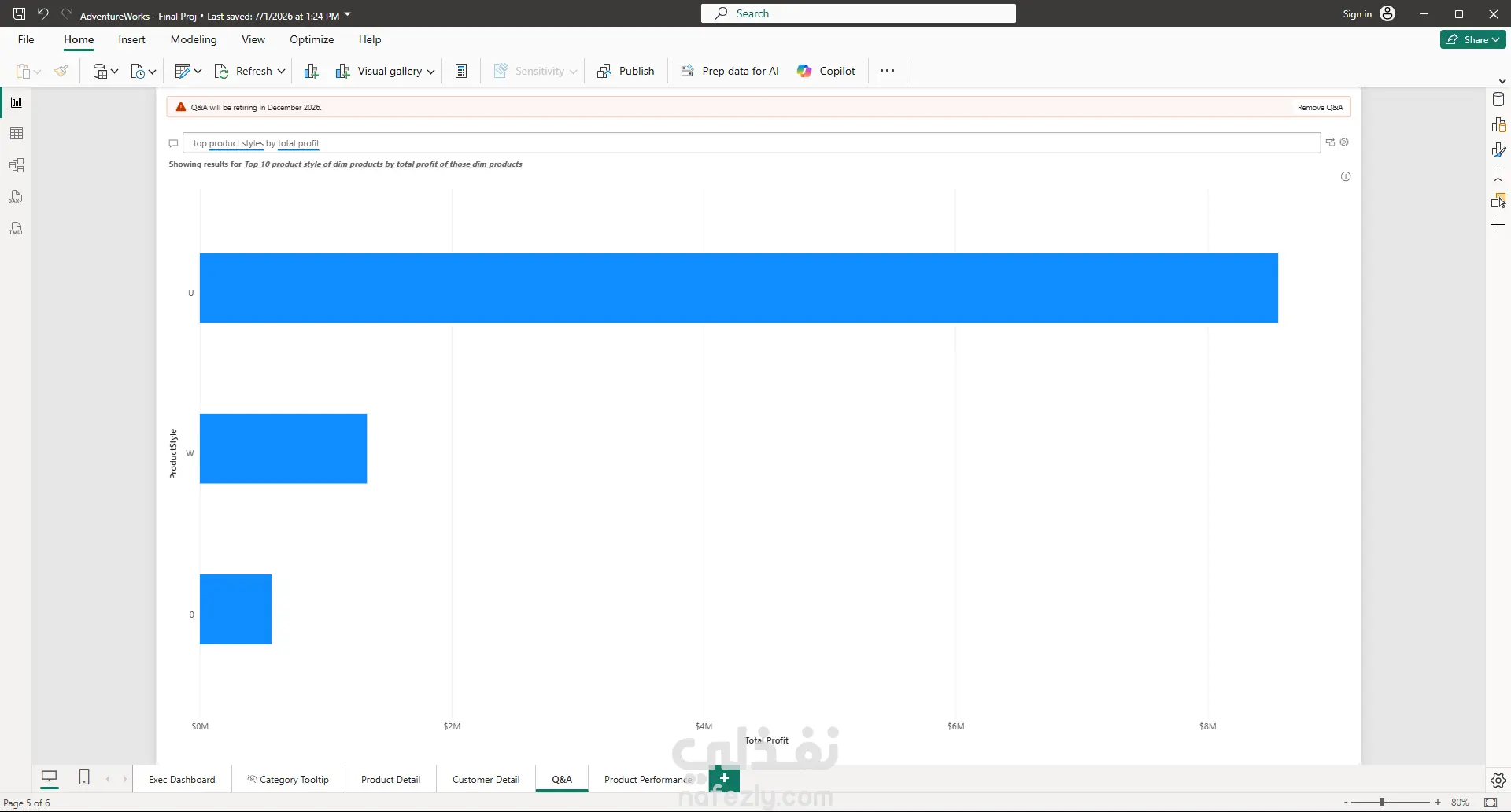Click the Prep data for AI button
This screenshot has height=812, width=1511.
[x=730, y=71]
